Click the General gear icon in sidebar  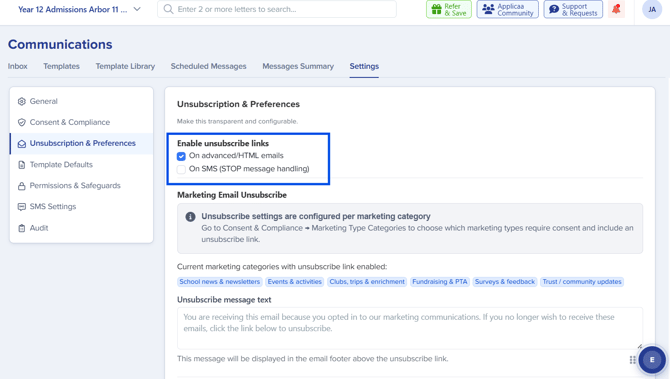point(22,101)
